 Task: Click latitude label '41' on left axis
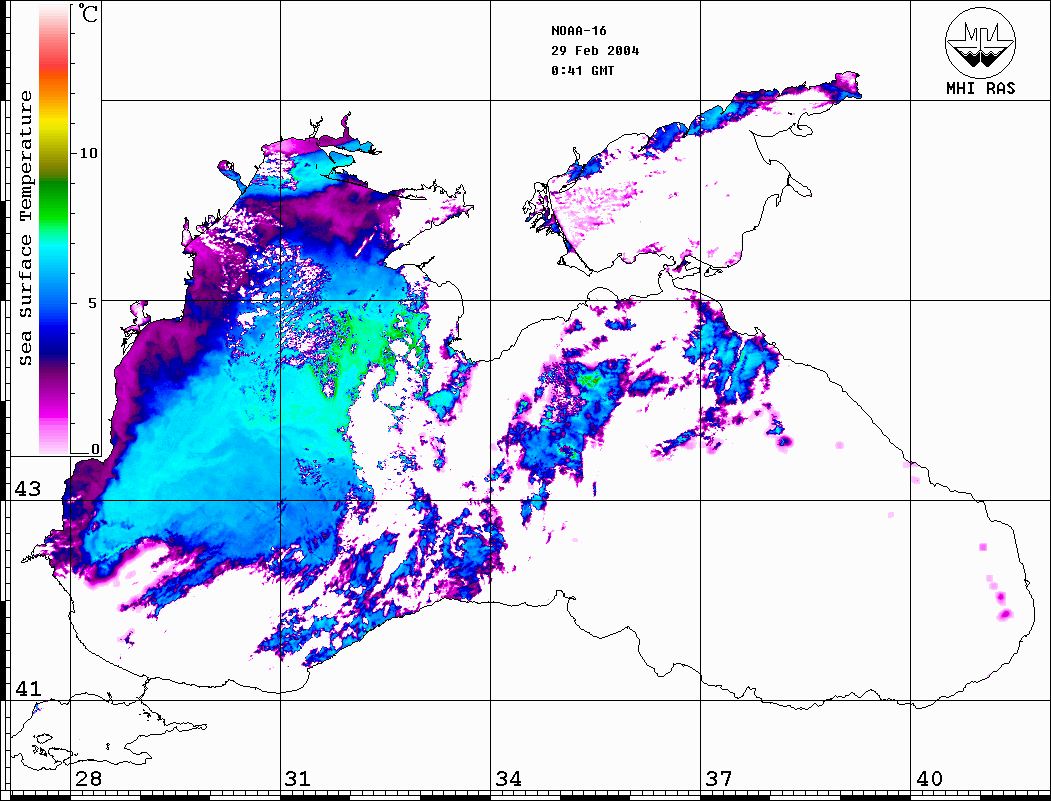tap(28, 688)
